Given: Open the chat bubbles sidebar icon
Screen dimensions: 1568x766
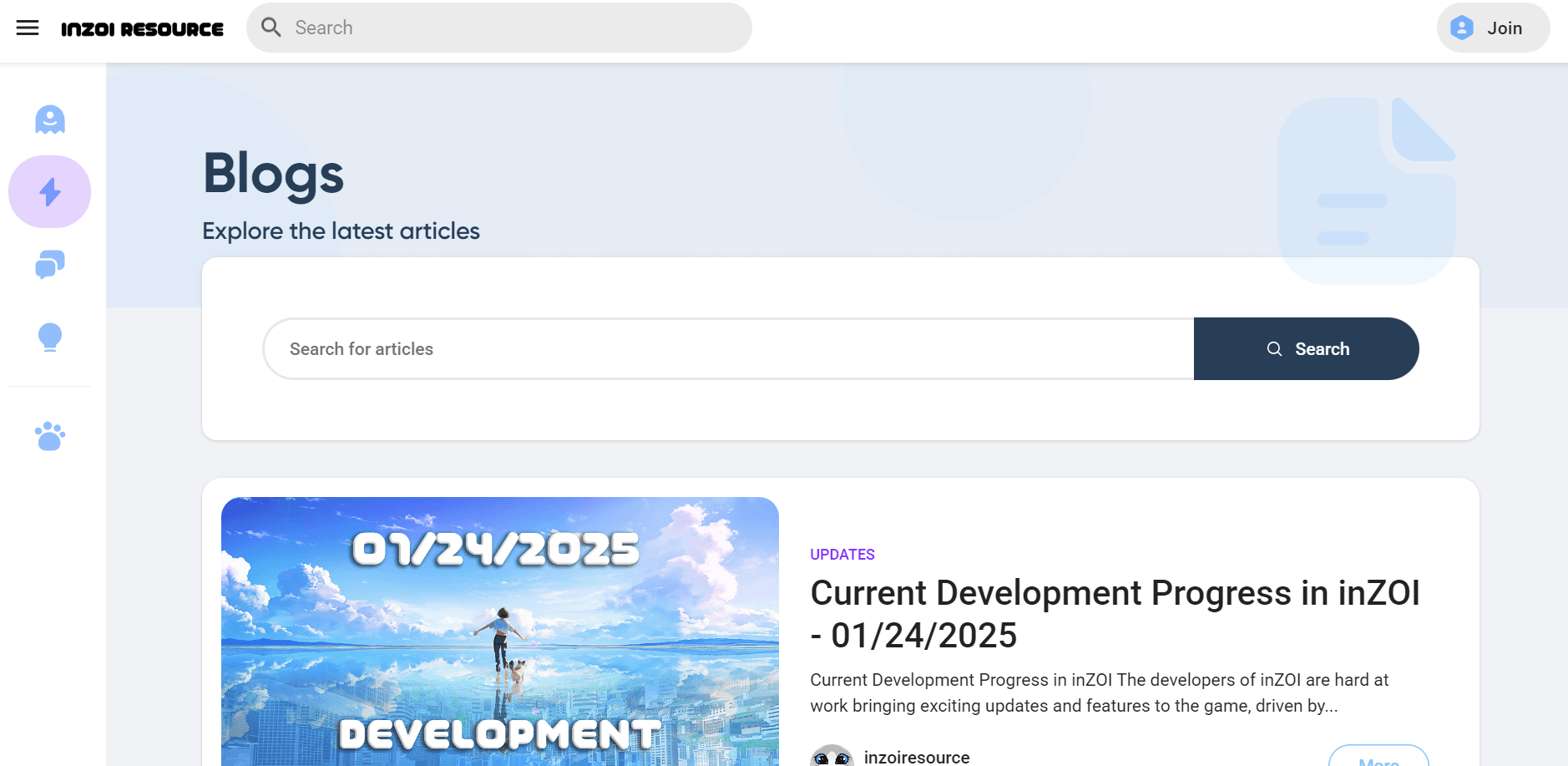Looking at the screenshot, I should (50, 265).
